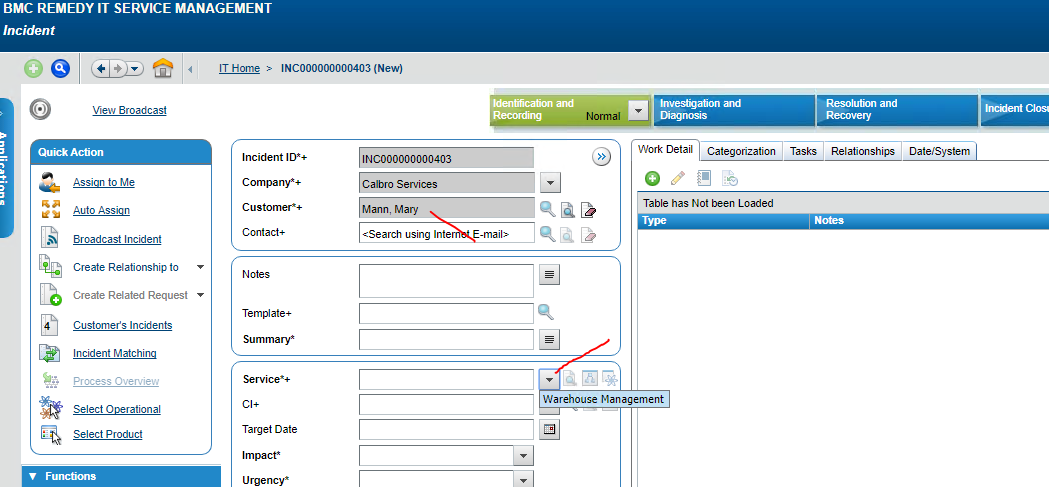Click the Assign to Me person icon
1049x487 pixels.
pos(50,182)
